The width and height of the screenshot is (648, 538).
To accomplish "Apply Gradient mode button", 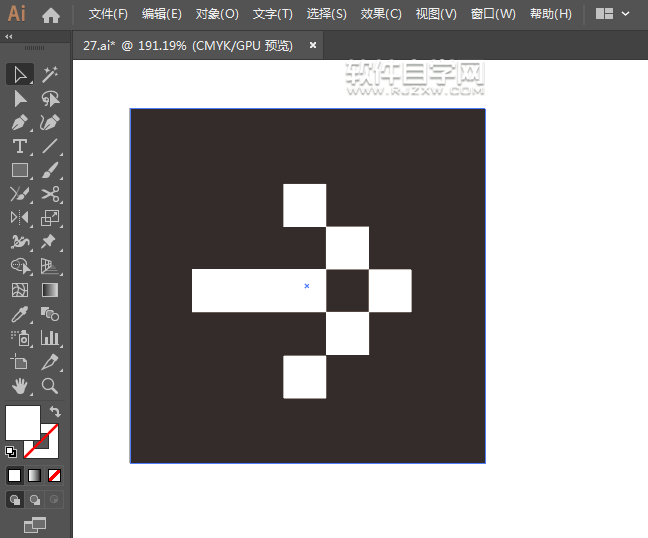I will (34, 476).
